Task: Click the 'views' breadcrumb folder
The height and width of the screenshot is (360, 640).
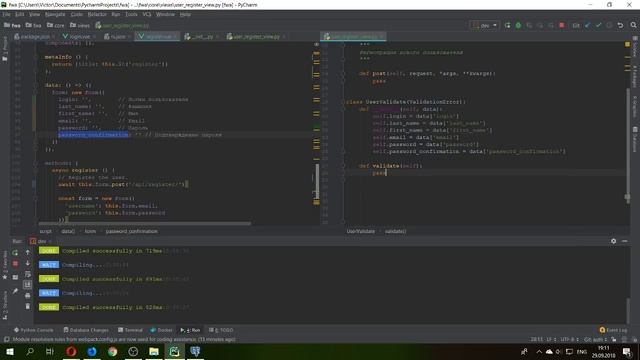Action: point(80,25)
